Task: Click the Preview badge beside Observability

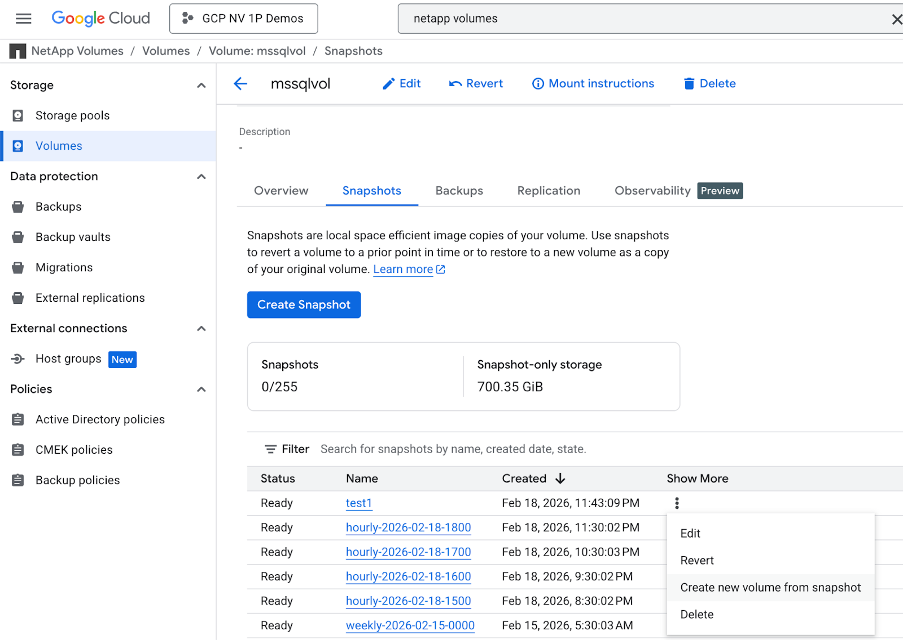Action: (720, 191)
